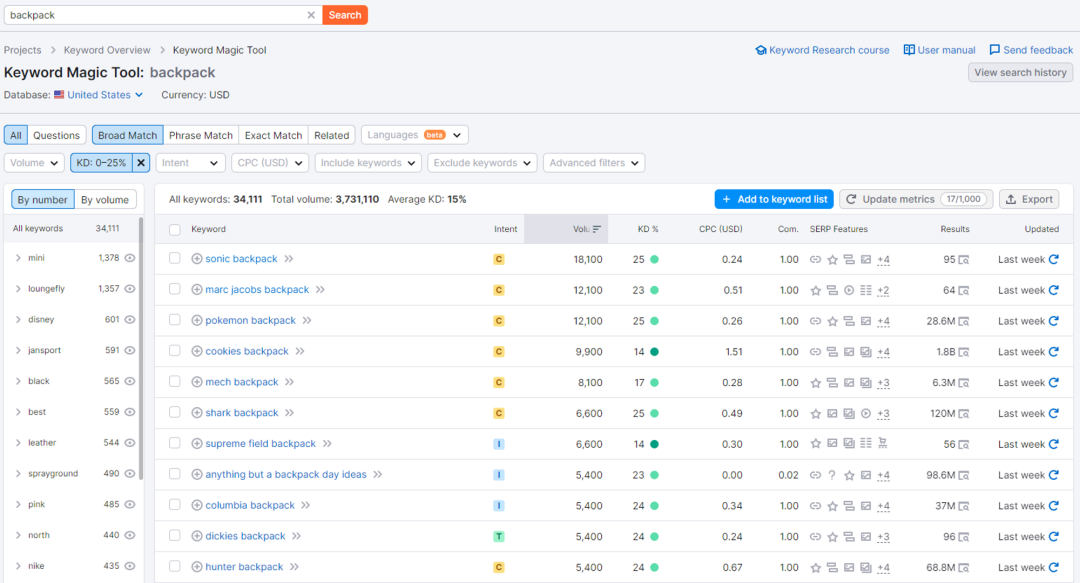Open the Intent filter dropdown

coord(190,163)
